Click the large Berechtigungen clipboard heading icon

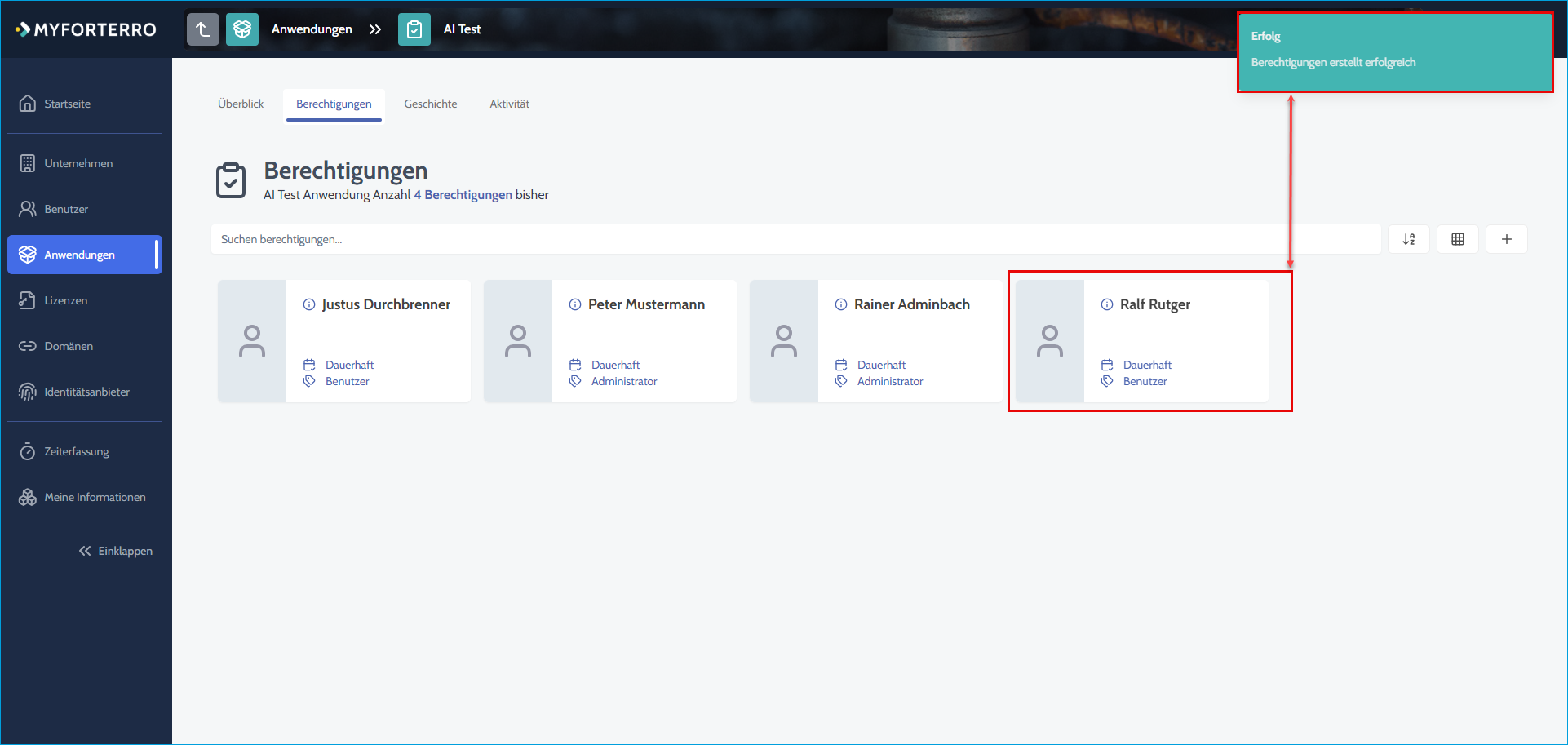(231, 180)
